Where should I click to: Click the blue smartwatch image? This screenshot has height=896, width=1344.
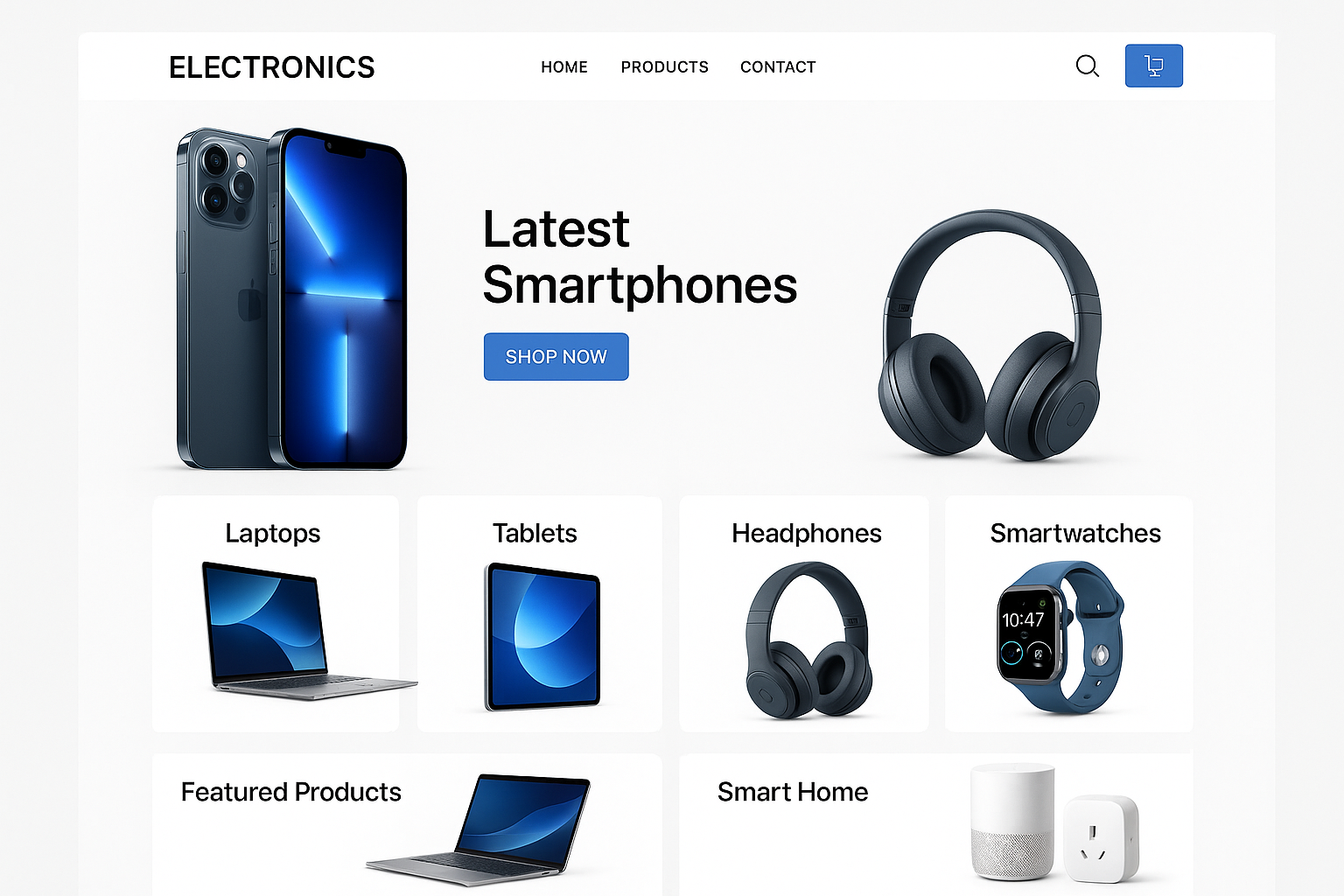click(x=1060, y=637)
